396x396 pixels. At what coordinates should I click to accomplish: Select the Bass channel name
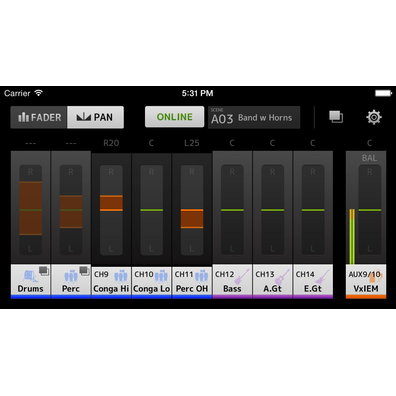[232, 289]
